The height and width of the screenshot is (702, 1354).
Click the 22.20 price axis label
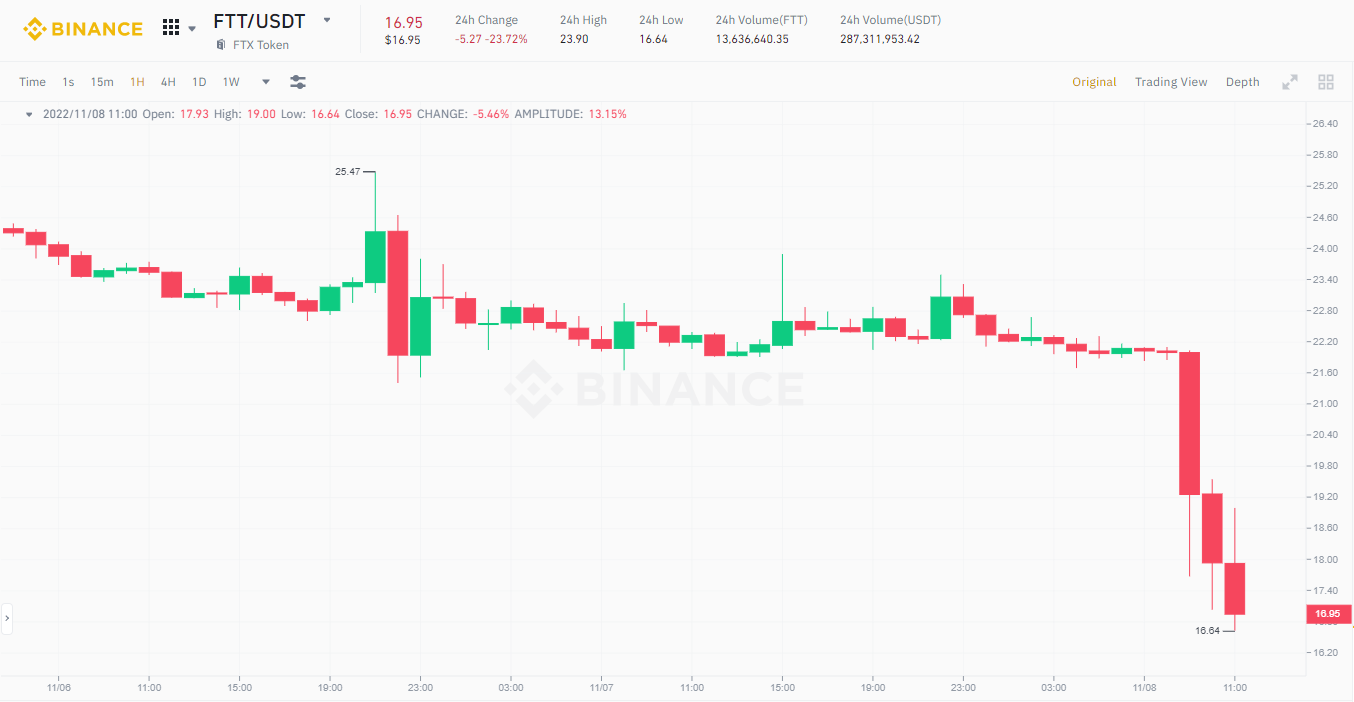coord(1324,342)
